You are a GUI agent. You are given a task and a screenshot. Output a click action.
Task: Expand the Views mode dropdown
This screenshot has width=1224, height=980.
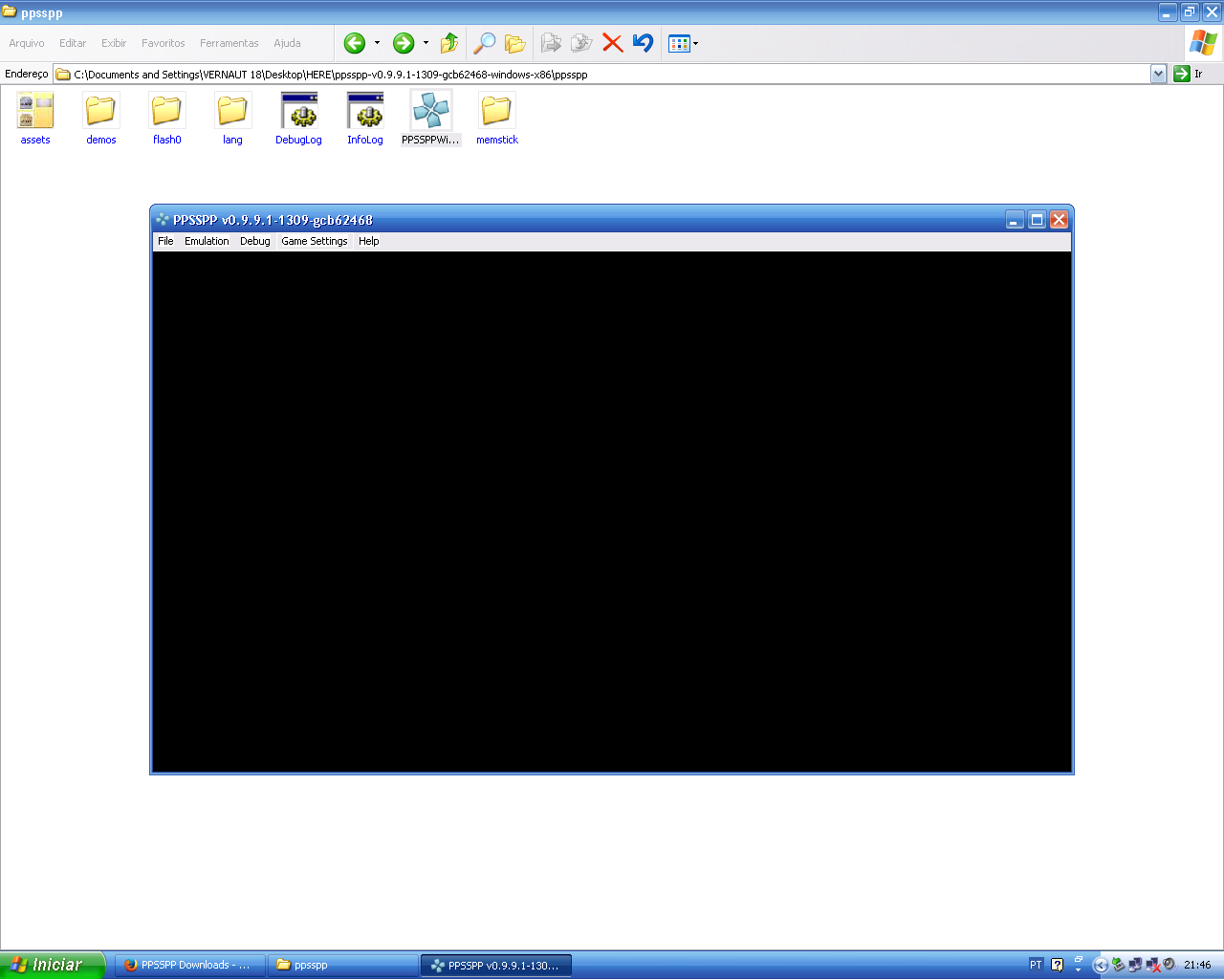695,43
